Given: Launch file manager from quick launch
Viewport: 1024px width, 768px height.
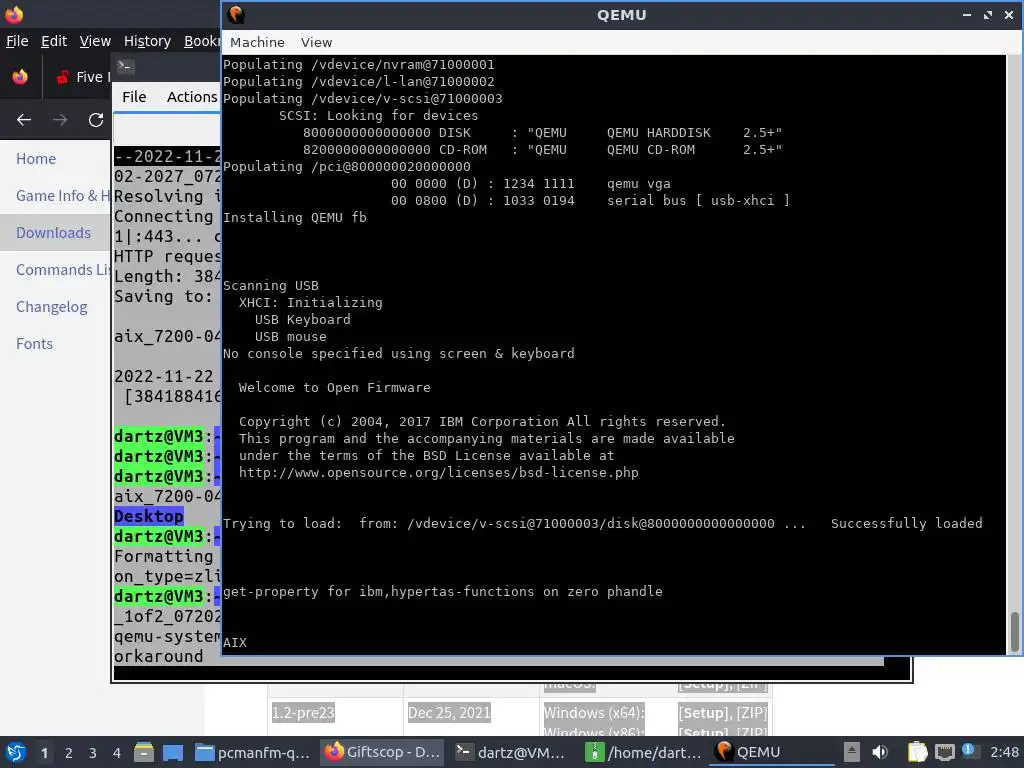Looking at the screenshot, I should pyautogui.click(x=144, y=752).
